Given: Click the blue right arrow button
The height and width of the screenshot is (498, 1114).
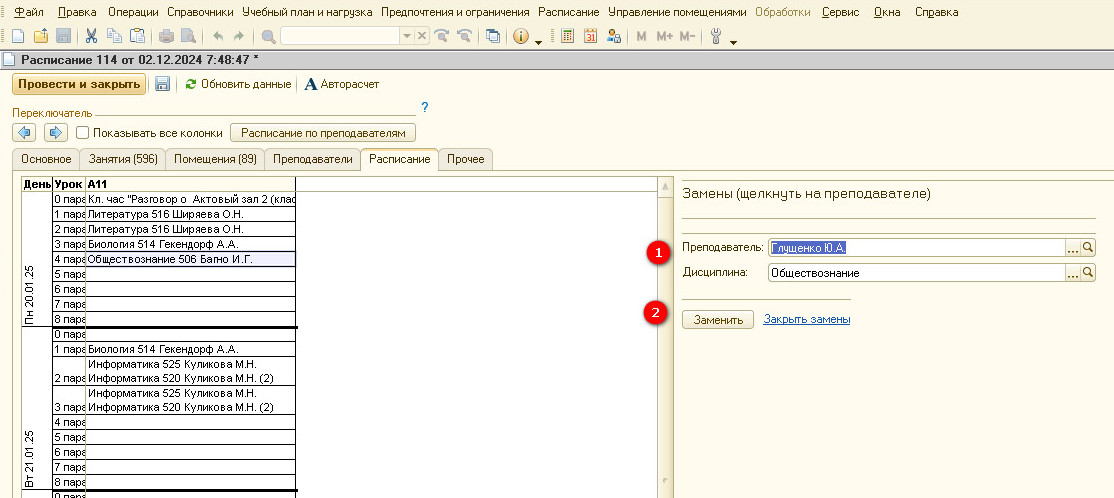Looking at the screenshot, I should point(55,133).
